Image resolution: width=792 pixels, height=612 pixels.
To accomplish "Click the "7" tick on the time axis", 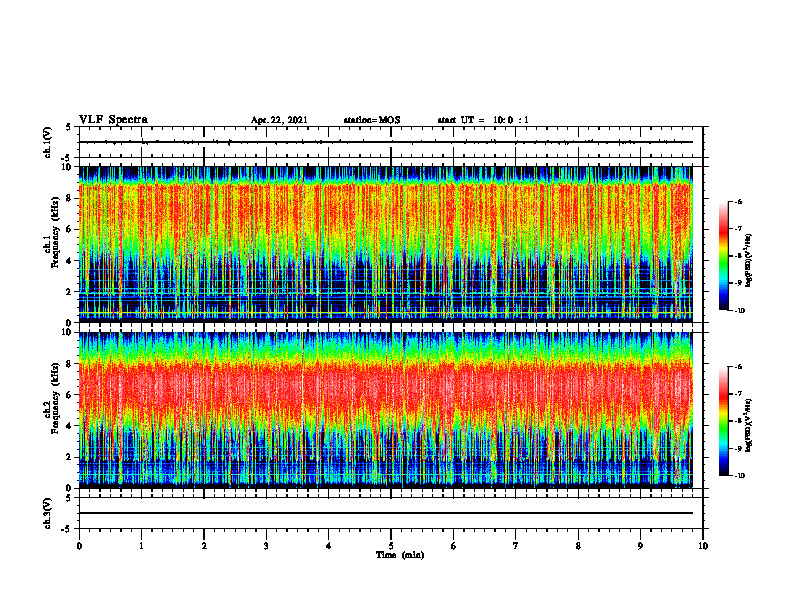I will pos(516,546).
